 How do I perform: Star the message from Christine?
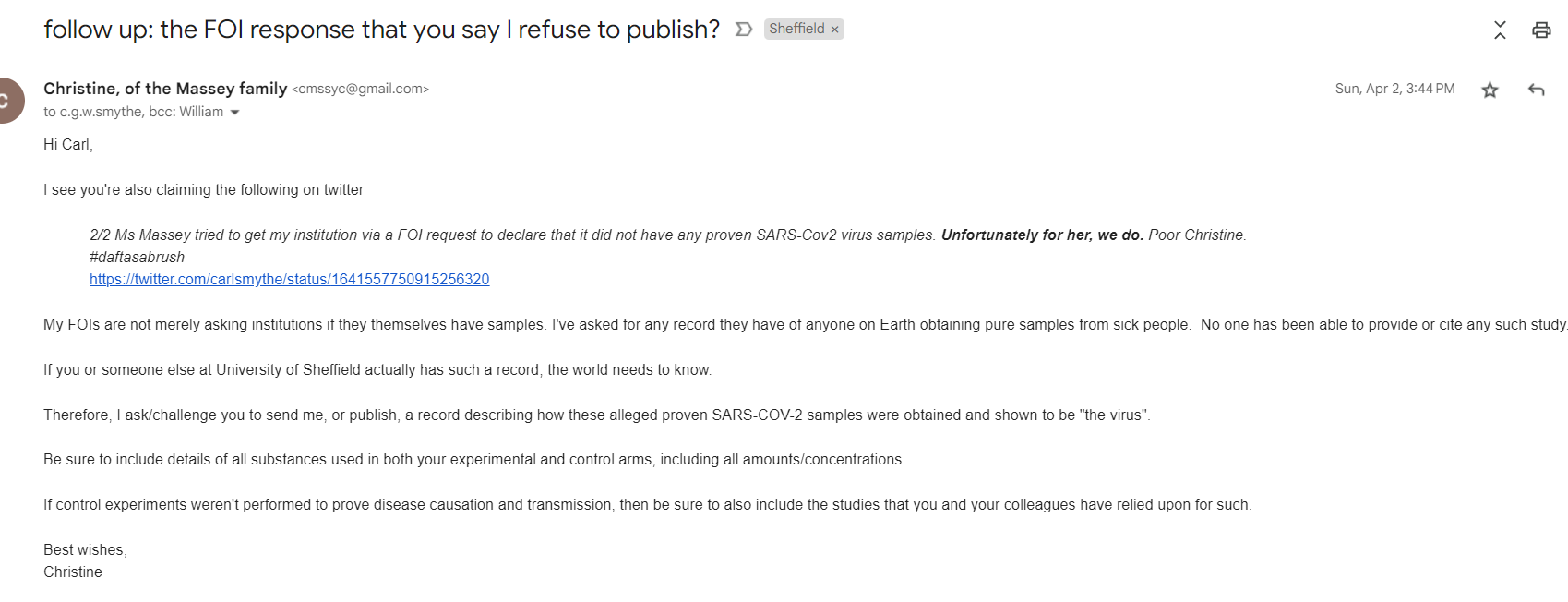(x=1490, y=90)
